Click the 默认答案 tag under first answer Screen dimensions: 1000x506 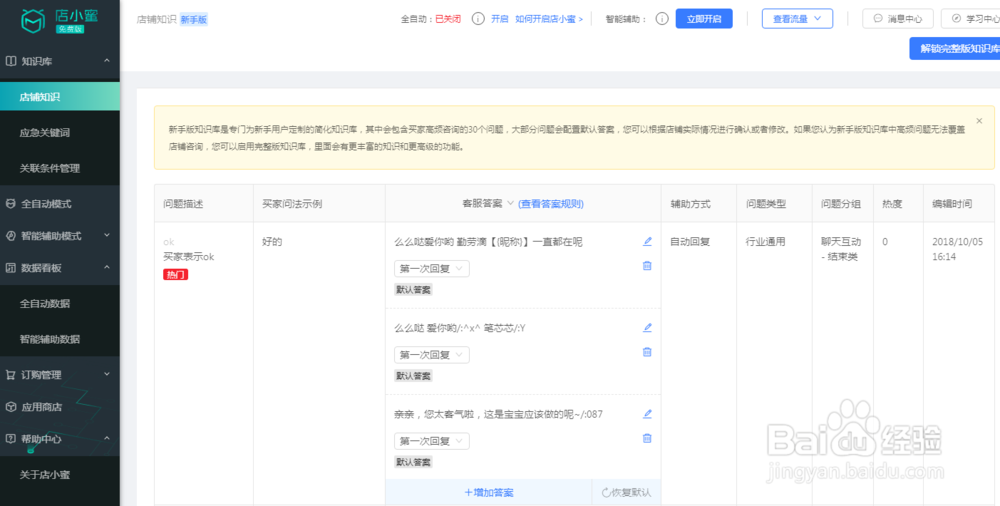click(413, 290)
